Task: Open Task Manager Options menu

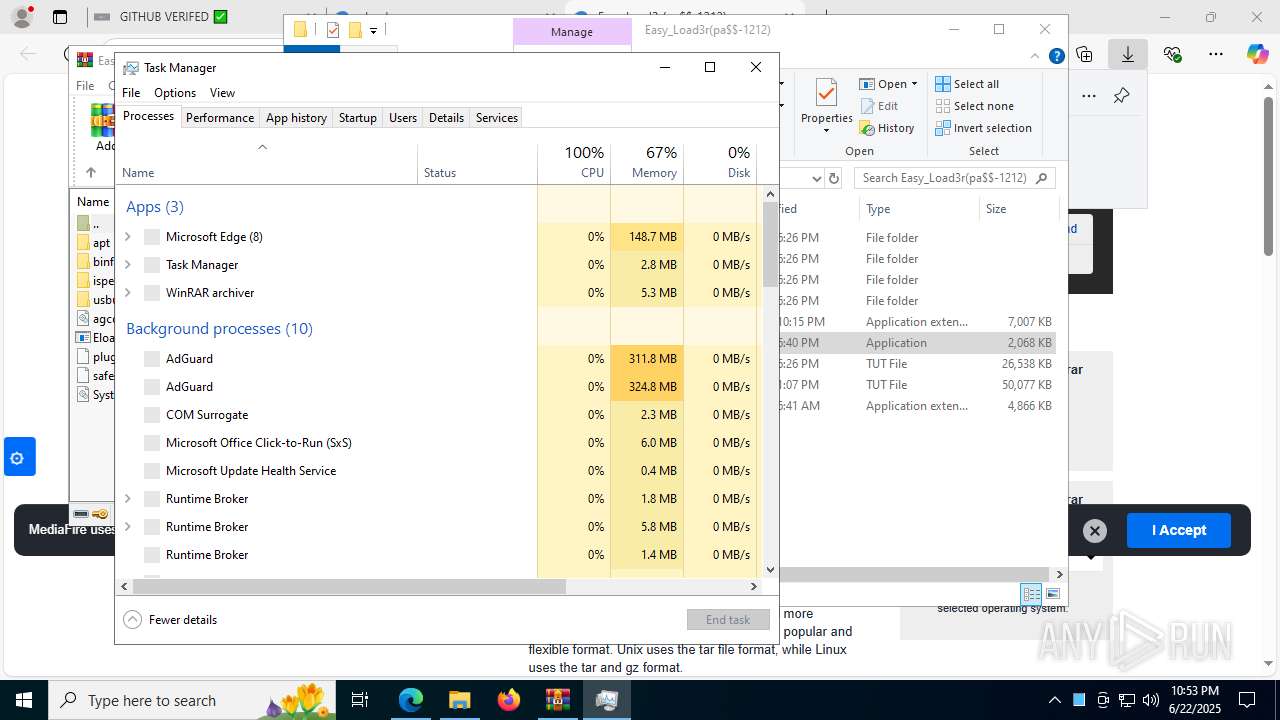Action: [x=175, y=93]
